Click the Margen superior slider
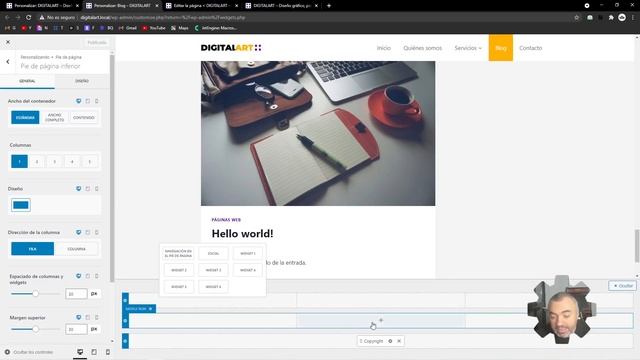 (36, 329)
